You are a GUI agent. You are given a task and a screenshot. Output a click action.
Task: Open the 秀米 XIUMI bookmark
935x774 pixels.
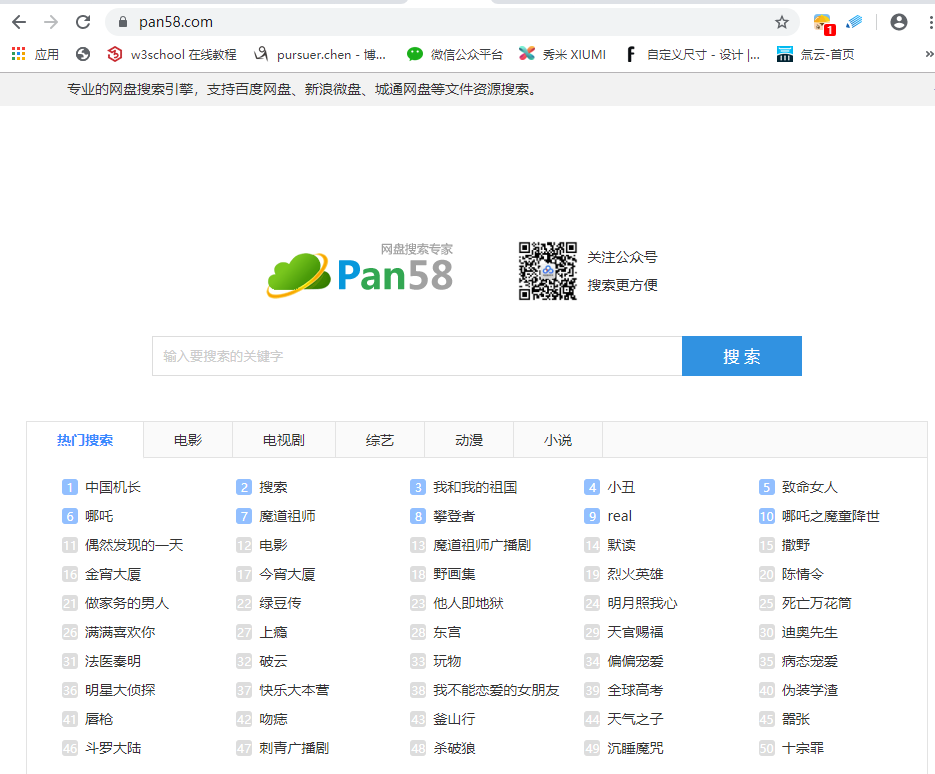pyautogui.click(x=562, y=54)
